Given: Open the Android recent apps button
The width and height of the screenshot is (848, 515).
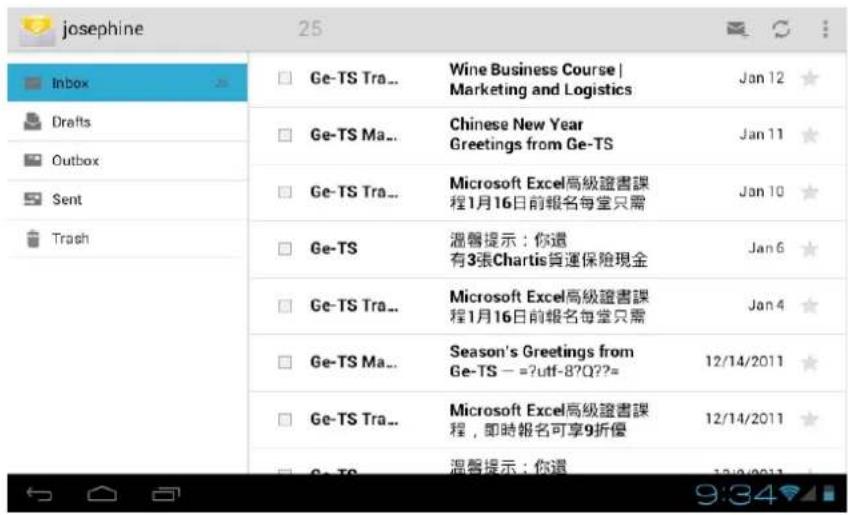Looking at the screenshot, I should (166, 494).
